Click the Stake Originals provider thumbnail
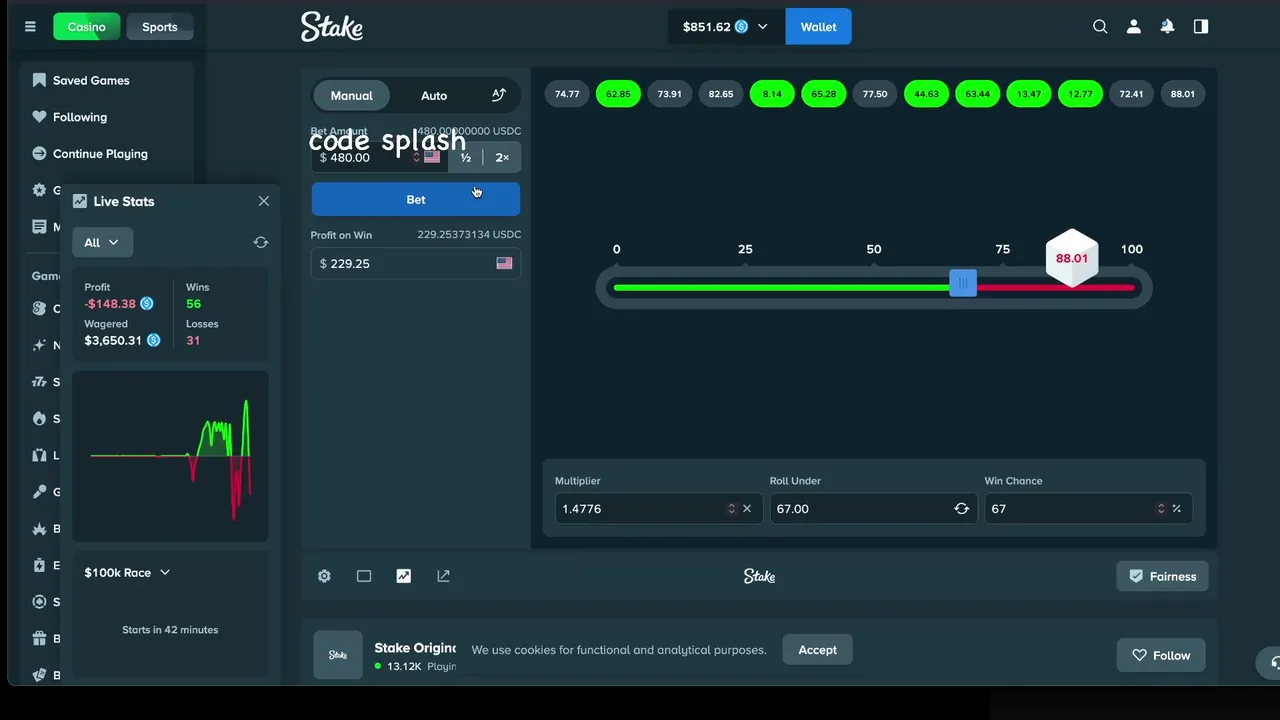 click(338, 655)
